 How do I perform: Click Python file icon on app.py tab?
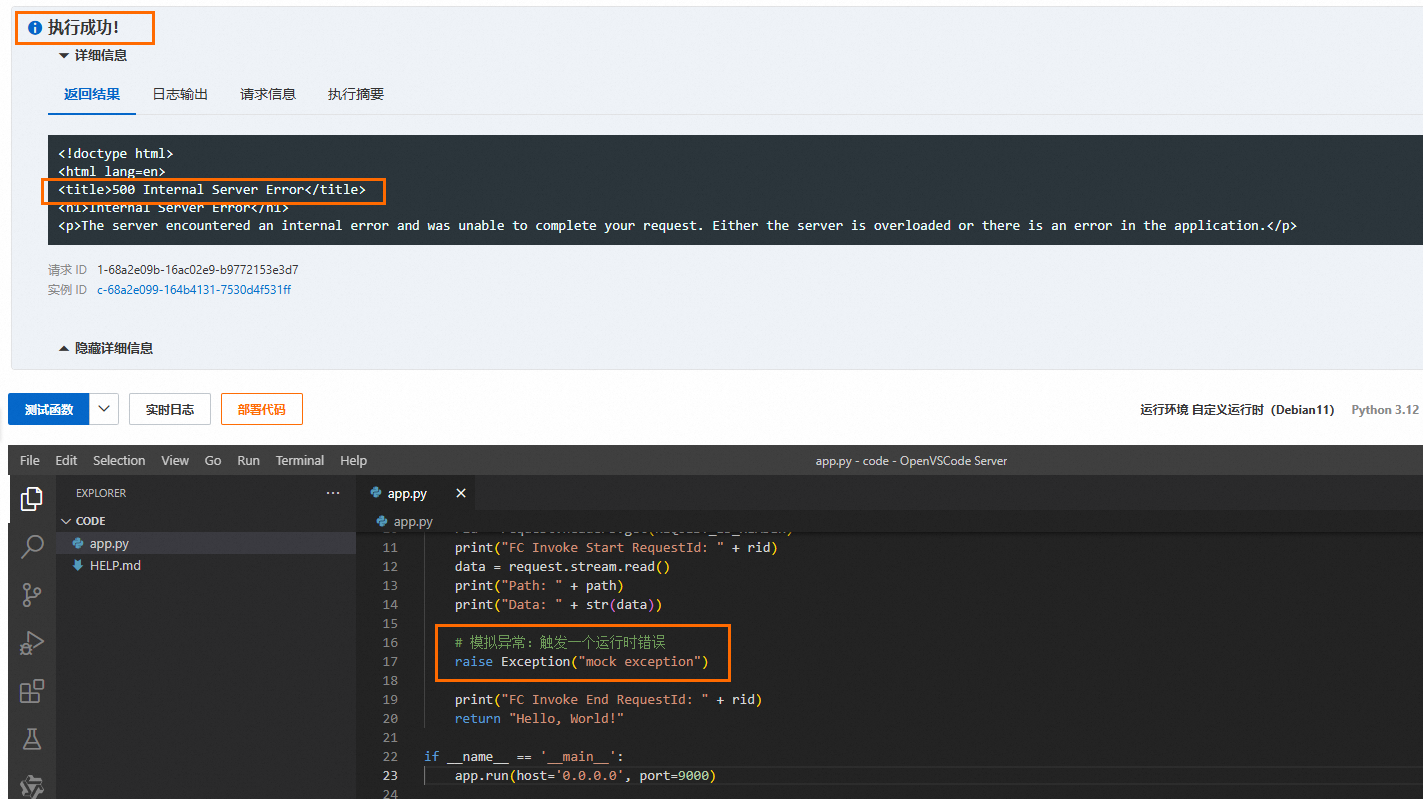tap(376, 493)
